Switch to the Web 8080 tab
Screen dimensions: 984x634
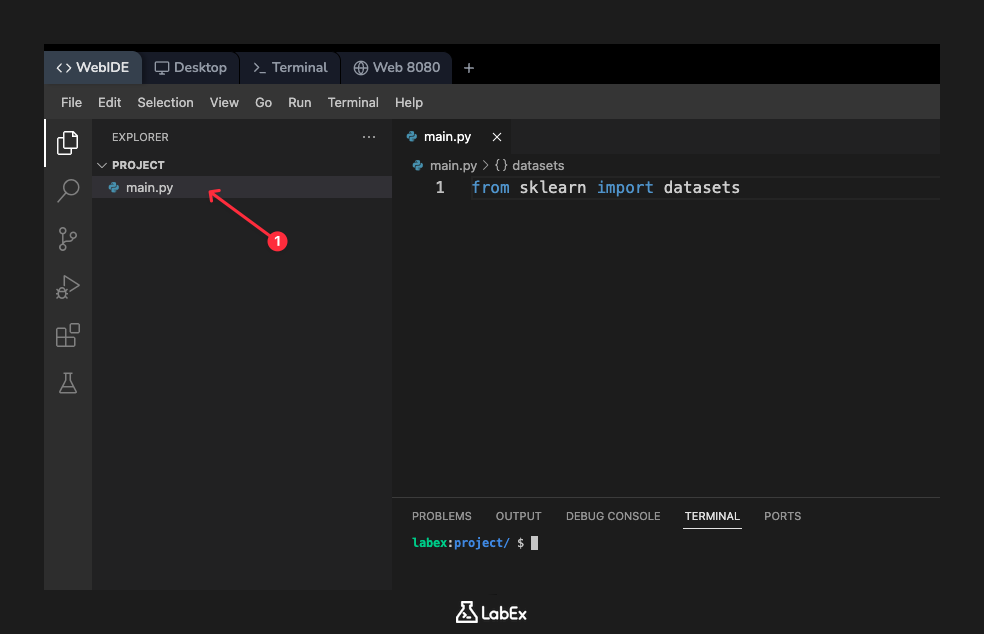coord(397,67)
